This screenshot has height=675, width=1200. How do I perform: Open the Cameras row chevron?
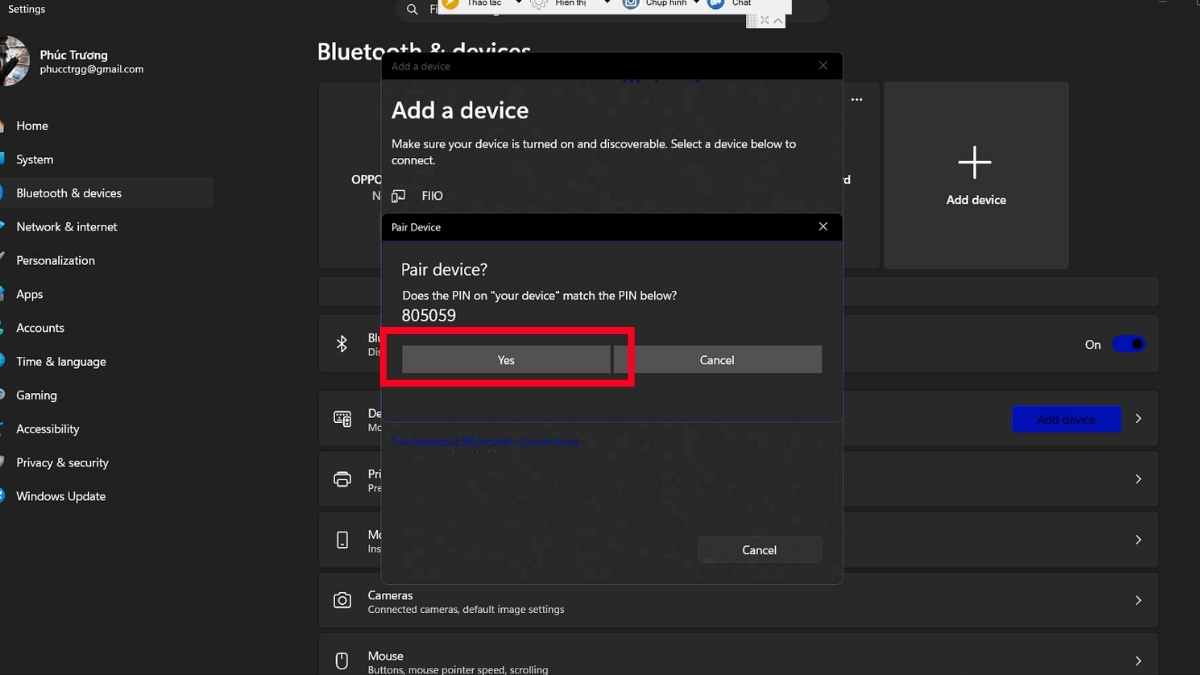(1138, 601)
